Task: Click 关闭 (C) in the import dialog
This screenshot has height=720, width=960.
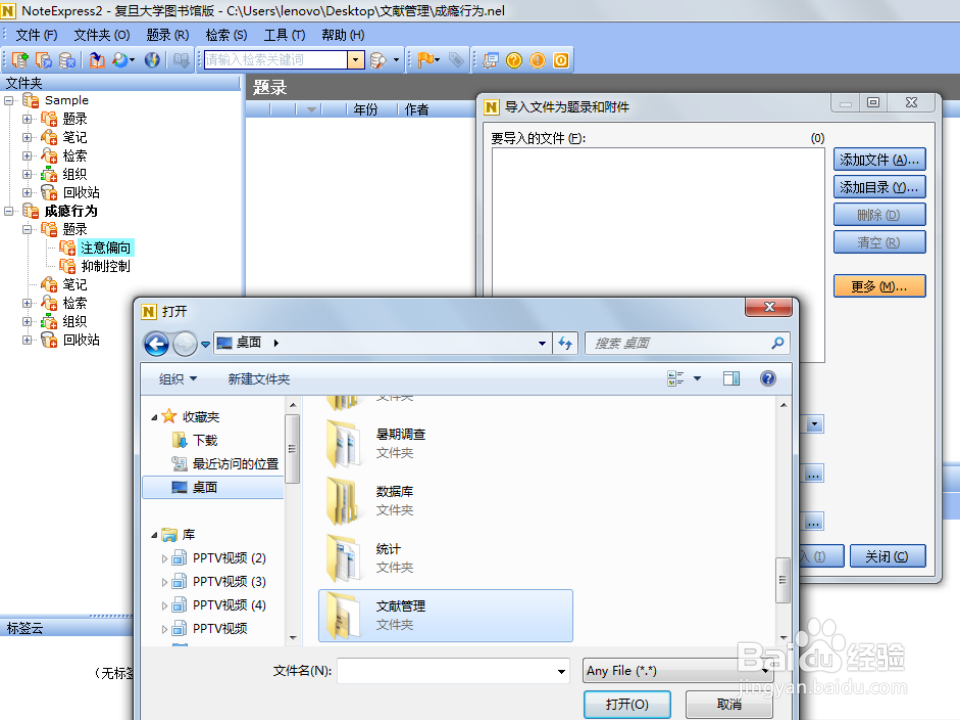Action: coord(887,557)
